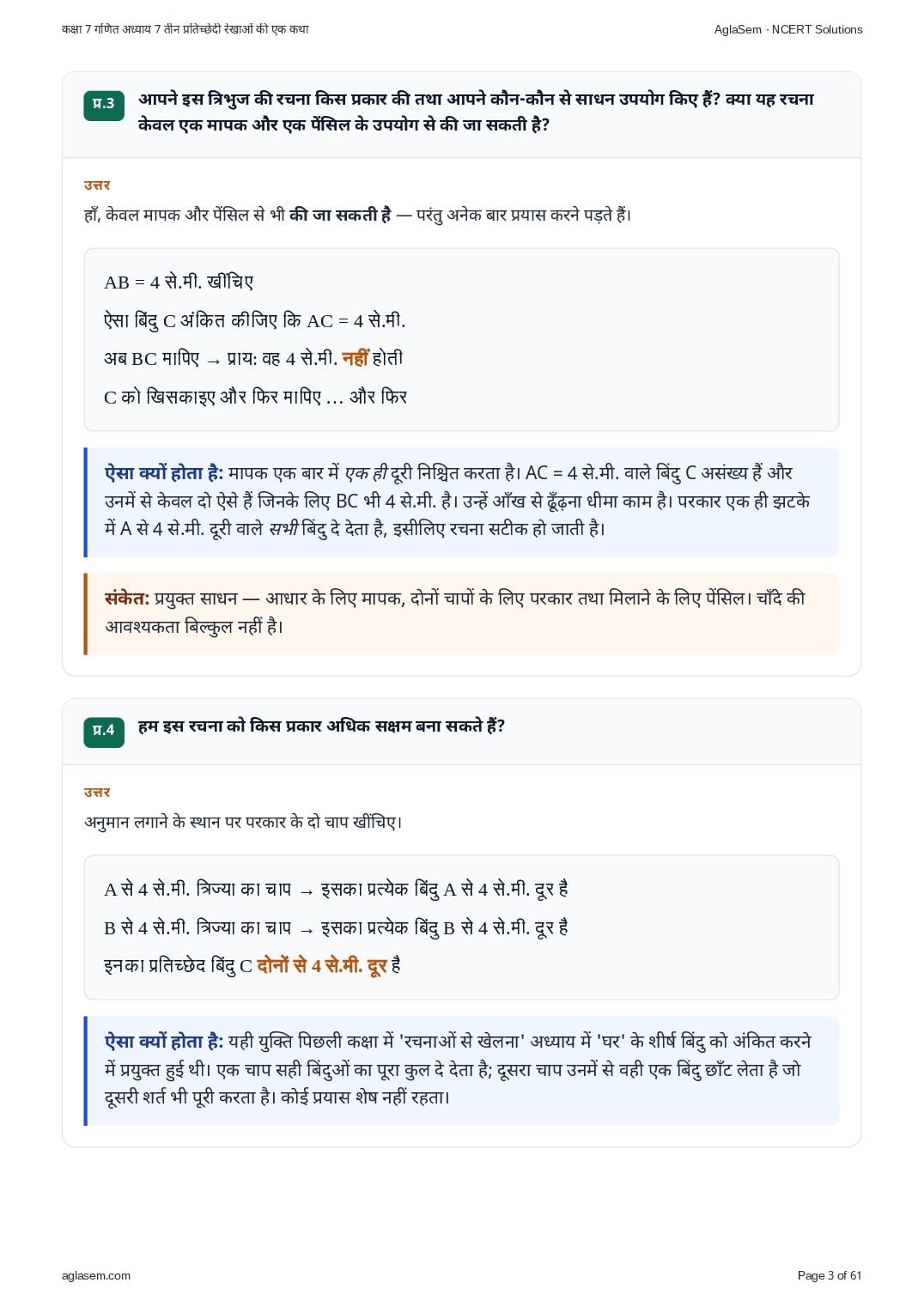The width and height of the screenshot is (924, 1307).
Task: Click the 'C को खिसकाइए और फिर मापिए' line
Action: pyautogui.click(x=256, y=397)
